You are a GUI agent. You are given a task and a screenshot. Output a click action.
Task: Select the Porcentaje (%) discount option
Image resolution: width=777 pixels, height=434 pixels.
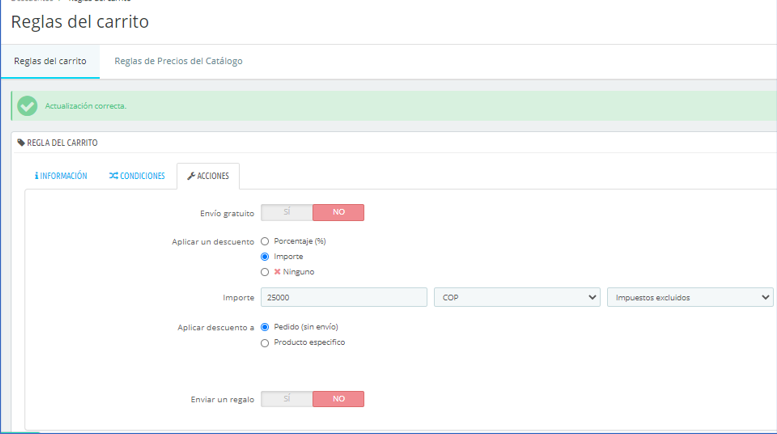[x=265, y=241]
